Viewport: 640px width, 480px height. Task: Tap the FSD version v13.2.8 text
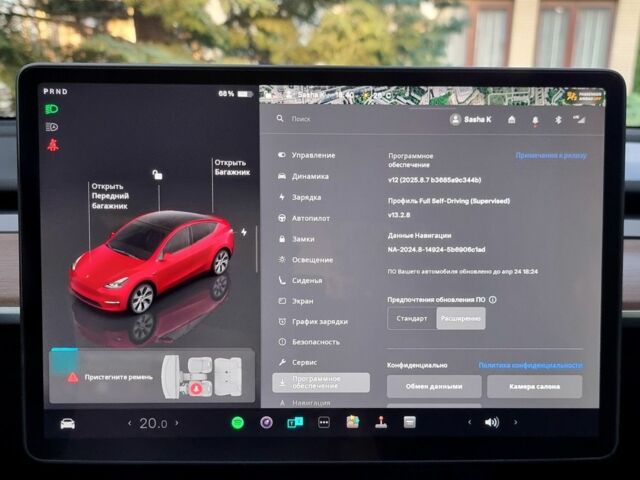pos(399,215)
